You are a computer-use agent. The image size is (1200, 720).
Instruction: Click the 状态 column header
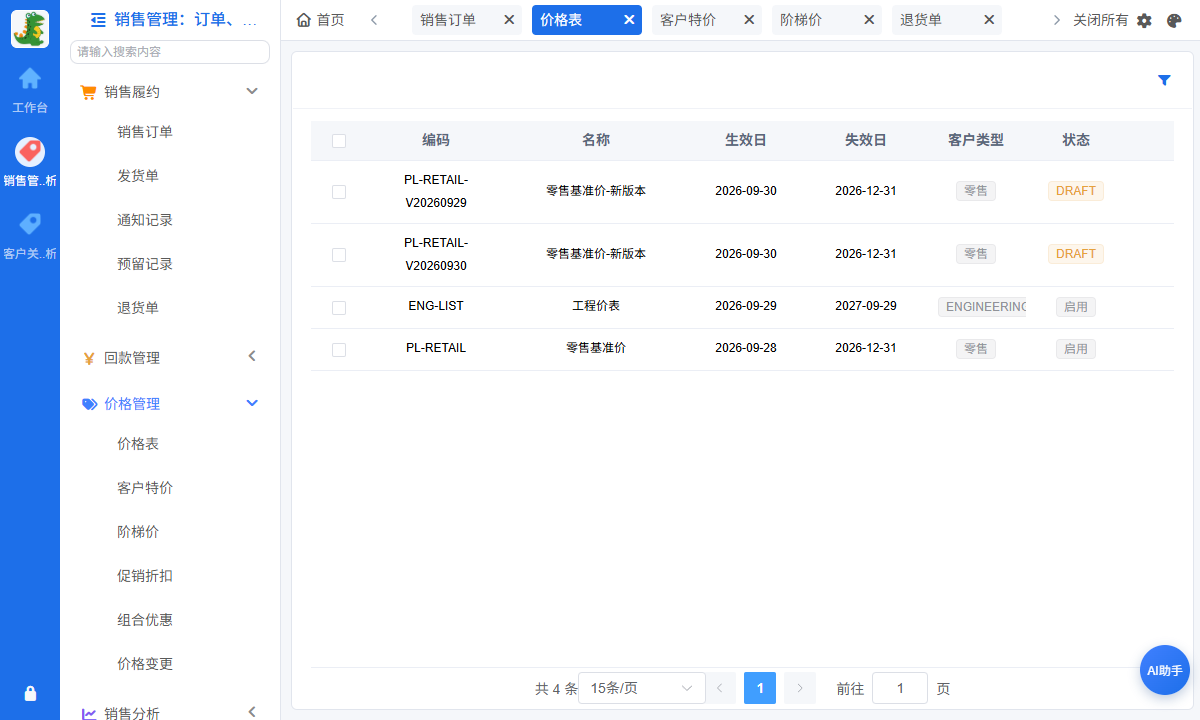pos(1076,141)
